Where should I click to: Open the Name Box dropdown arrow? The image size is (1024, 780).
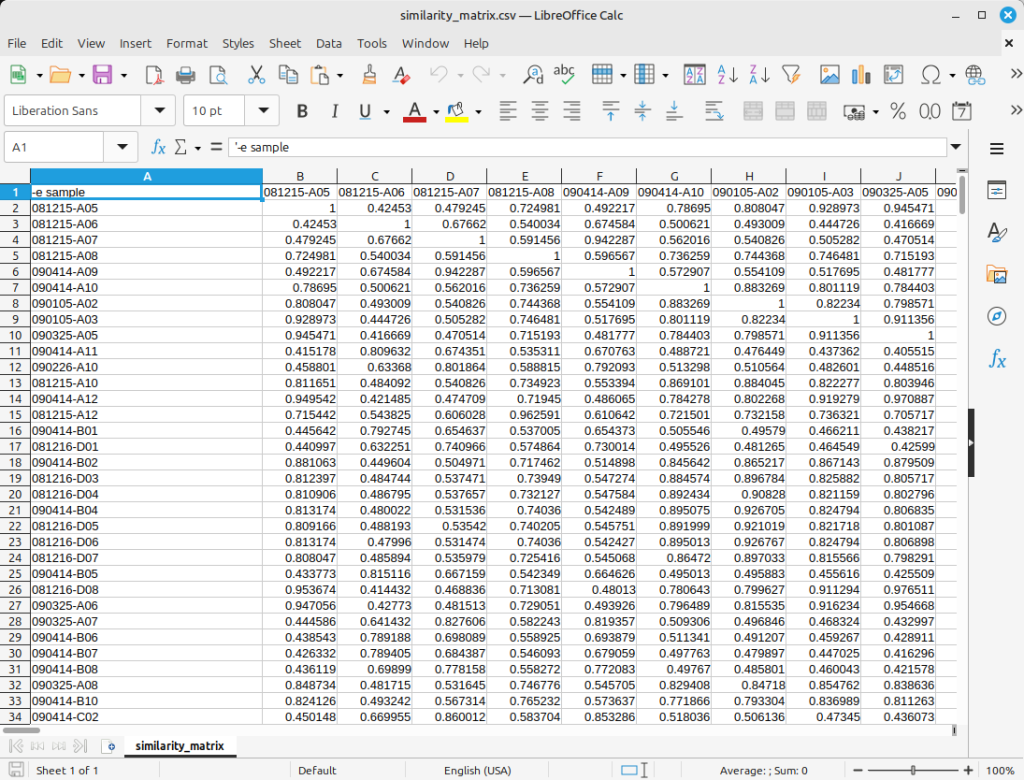point(122,147)
